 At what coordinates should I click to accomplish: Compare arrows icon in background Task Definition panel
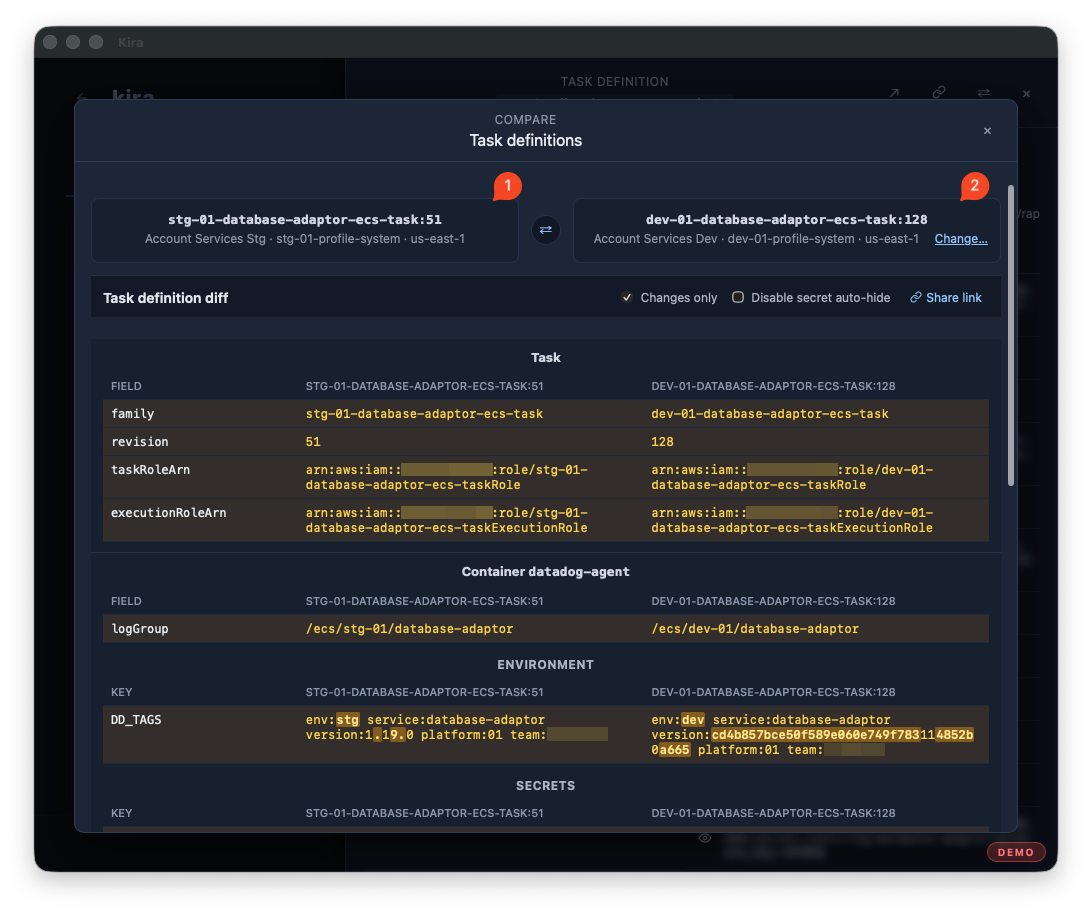click(983, 93)
